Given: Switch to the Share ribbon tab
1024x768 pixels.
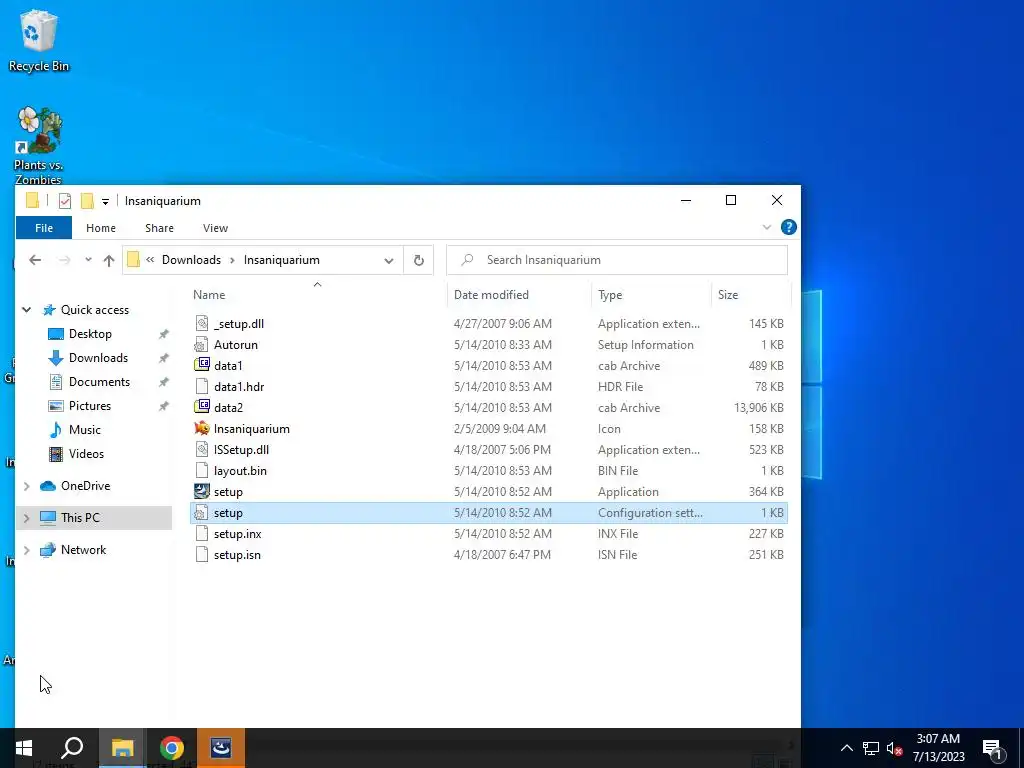Looking at the screenshot, I should (159, 228).
